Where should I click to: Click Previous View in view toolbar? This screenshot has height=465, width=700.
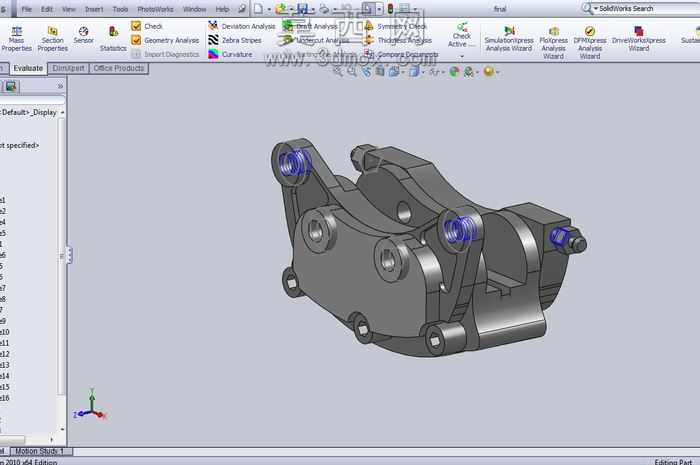click(366, 71)
